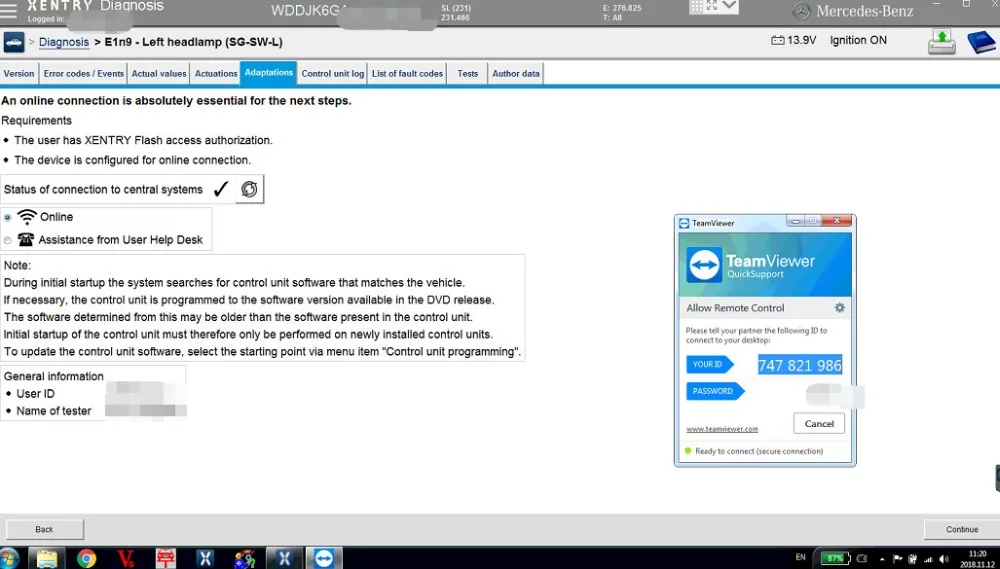
Task: Open the Error codes / Events tab
Action: click(x=84, y=73)
